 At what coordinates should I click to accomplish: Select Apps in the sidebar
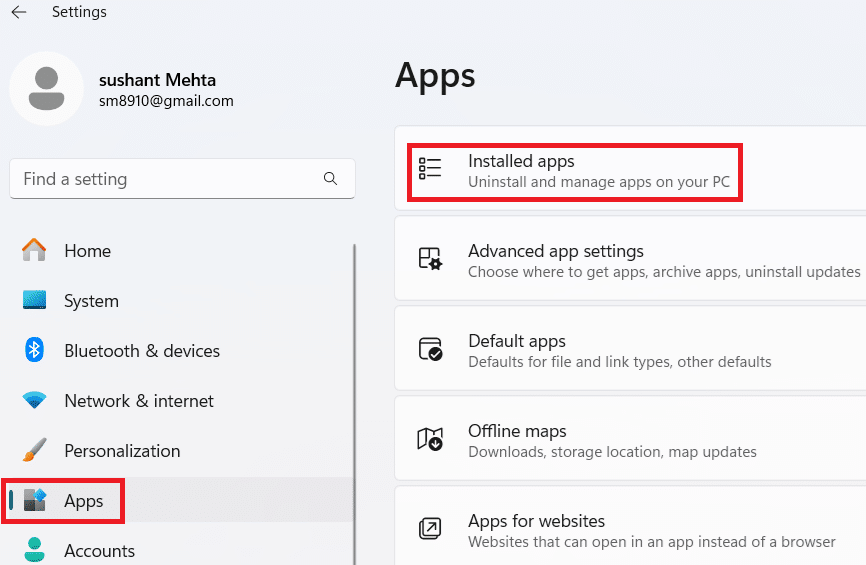coord(84,501)
